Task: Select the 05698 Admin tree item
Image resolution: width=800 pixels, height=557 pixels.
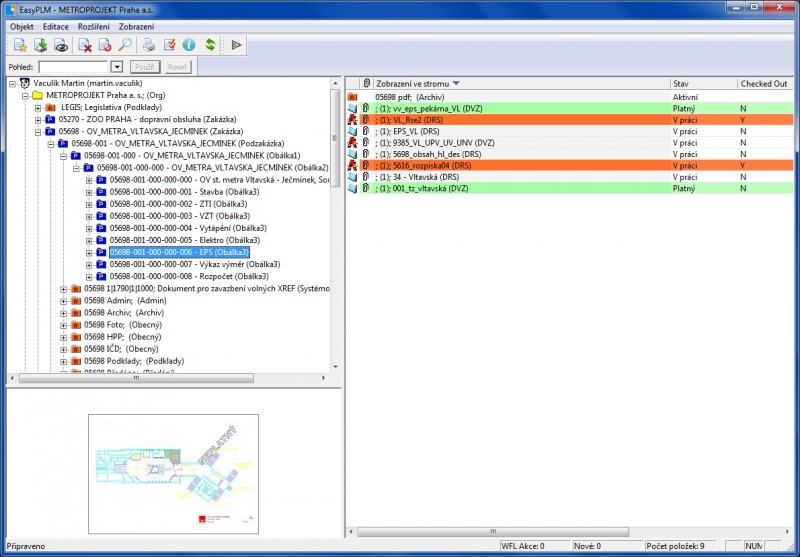Action: pyautogui.click(x=125, y=300)
